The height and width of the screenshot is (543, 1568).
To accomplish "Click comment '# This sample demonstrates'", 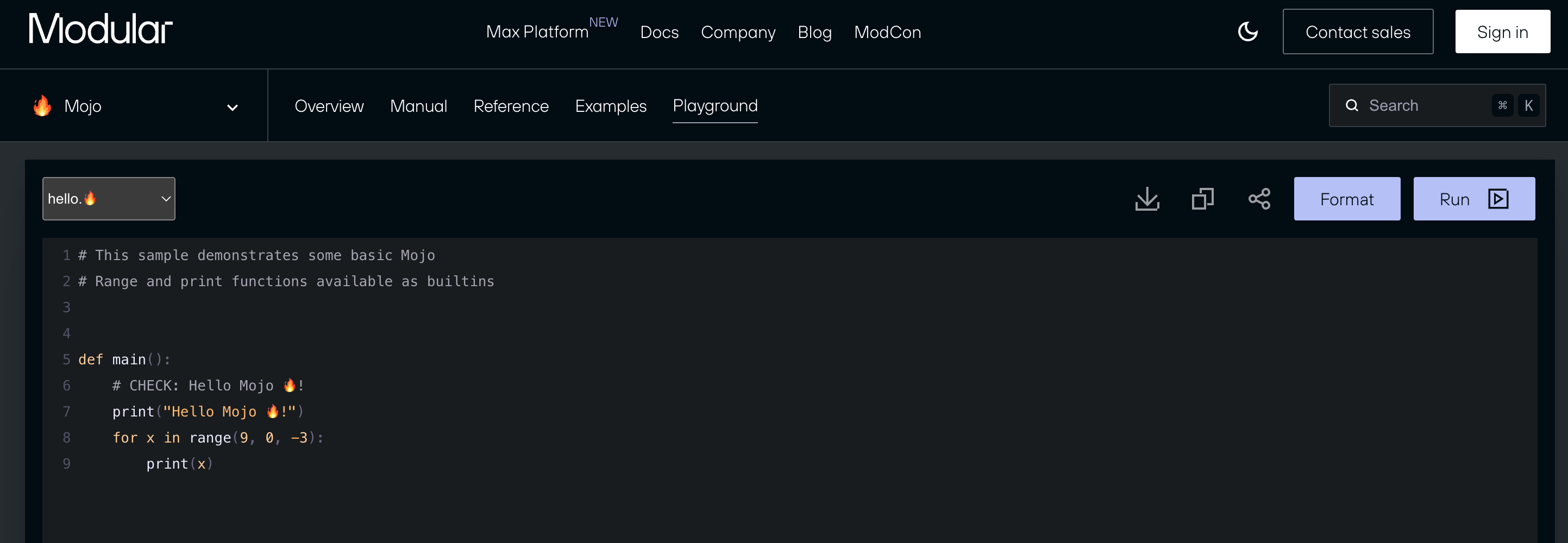I will pos(256,255).
